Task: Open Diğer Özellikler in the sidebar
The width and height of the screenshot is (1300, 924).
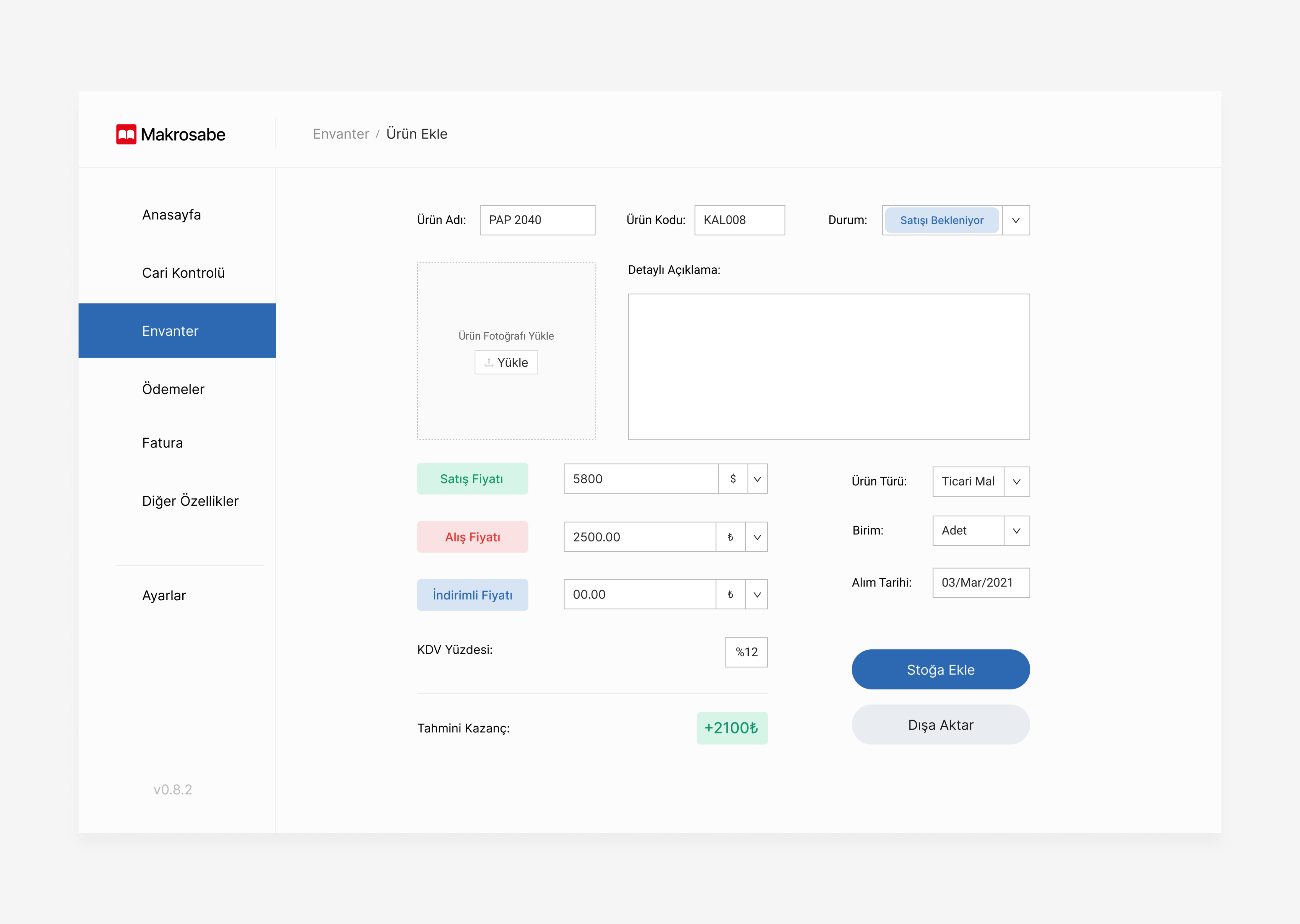Action: (x=190, y=501)
